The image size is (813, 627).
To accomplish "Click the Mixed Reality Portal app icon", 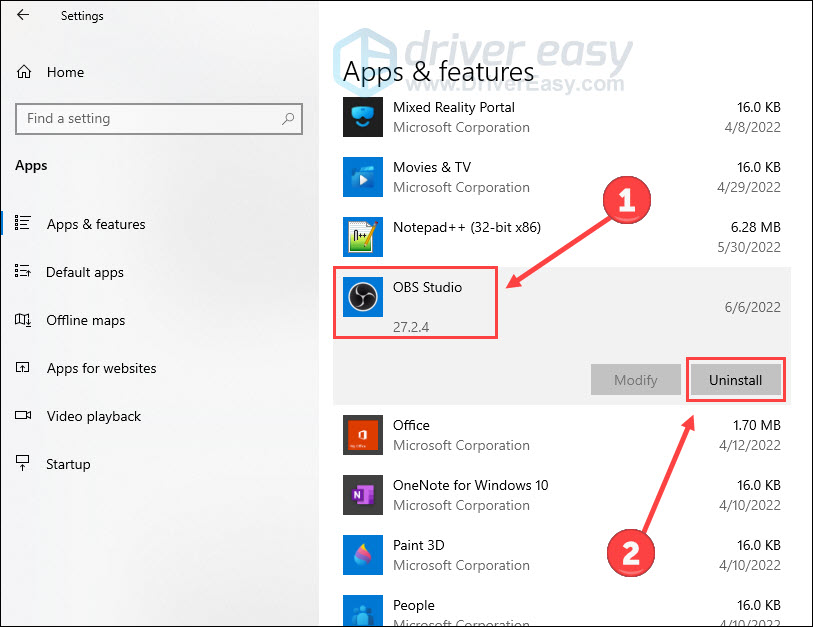I will point(363,117).
